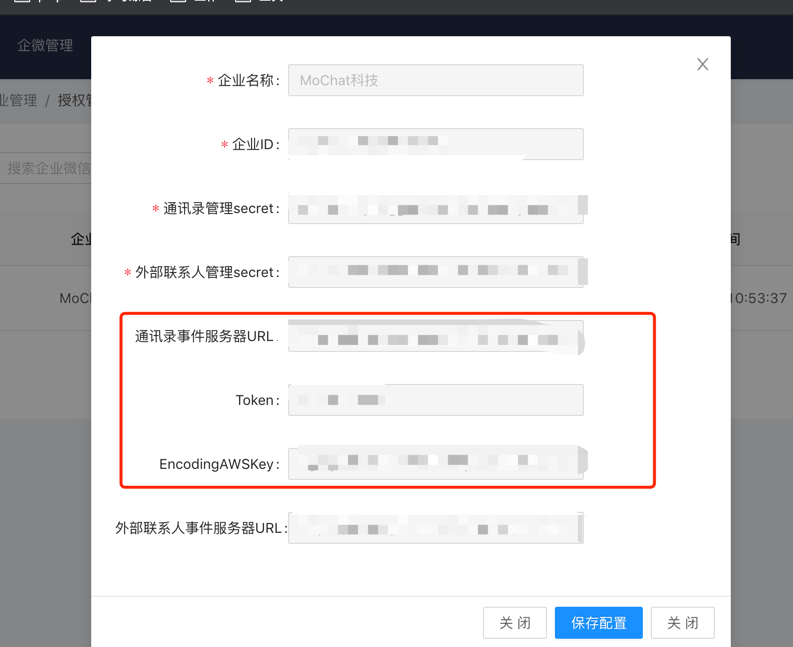The image size is (793, 647).
Task: Click the 10:53:37 timestamp cell
Action: tap(759, 298)
